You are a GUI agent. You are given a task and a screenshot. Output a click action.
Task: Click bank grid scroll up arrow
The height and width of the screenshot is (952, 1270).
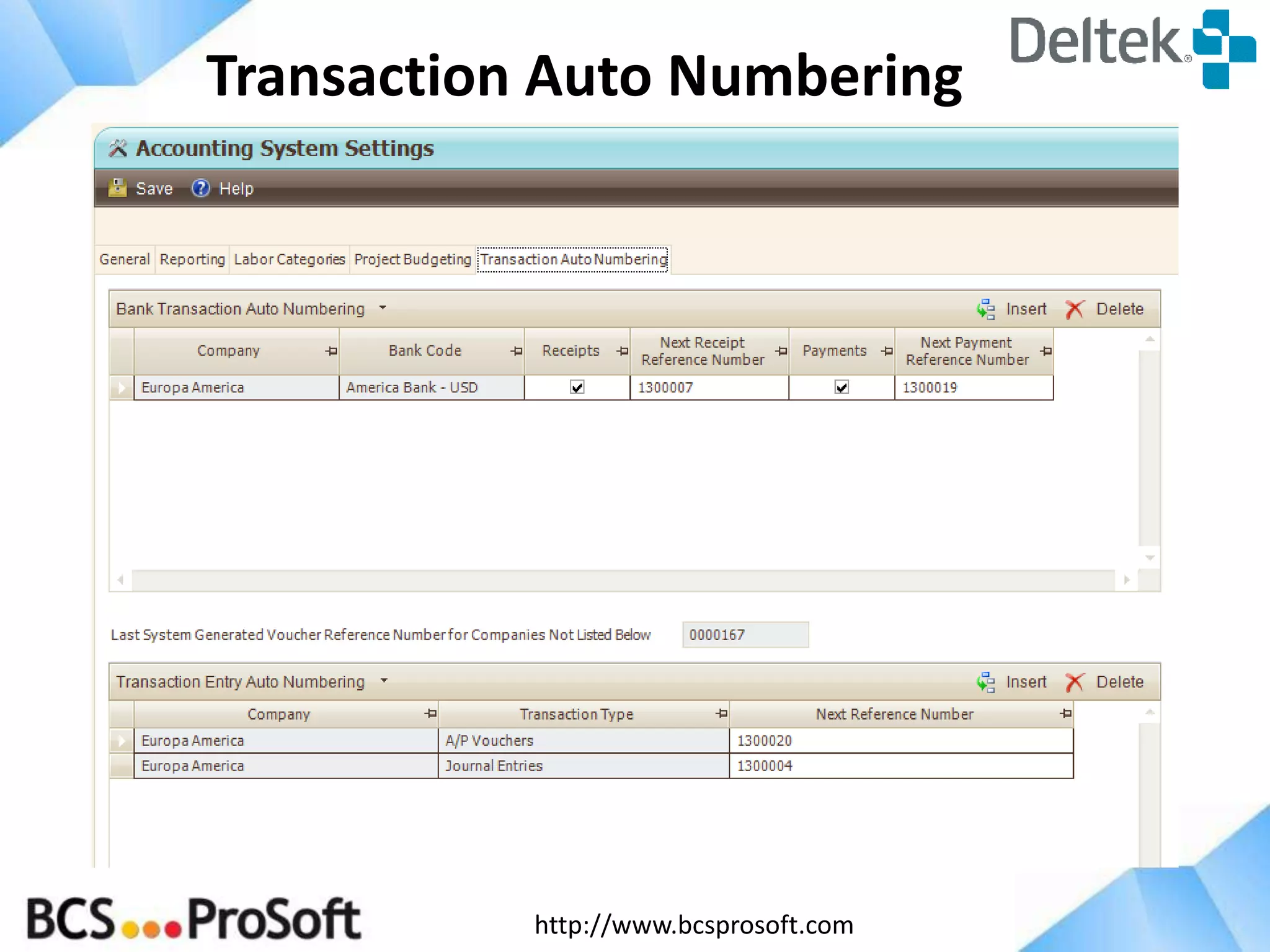pos(1150,339)
